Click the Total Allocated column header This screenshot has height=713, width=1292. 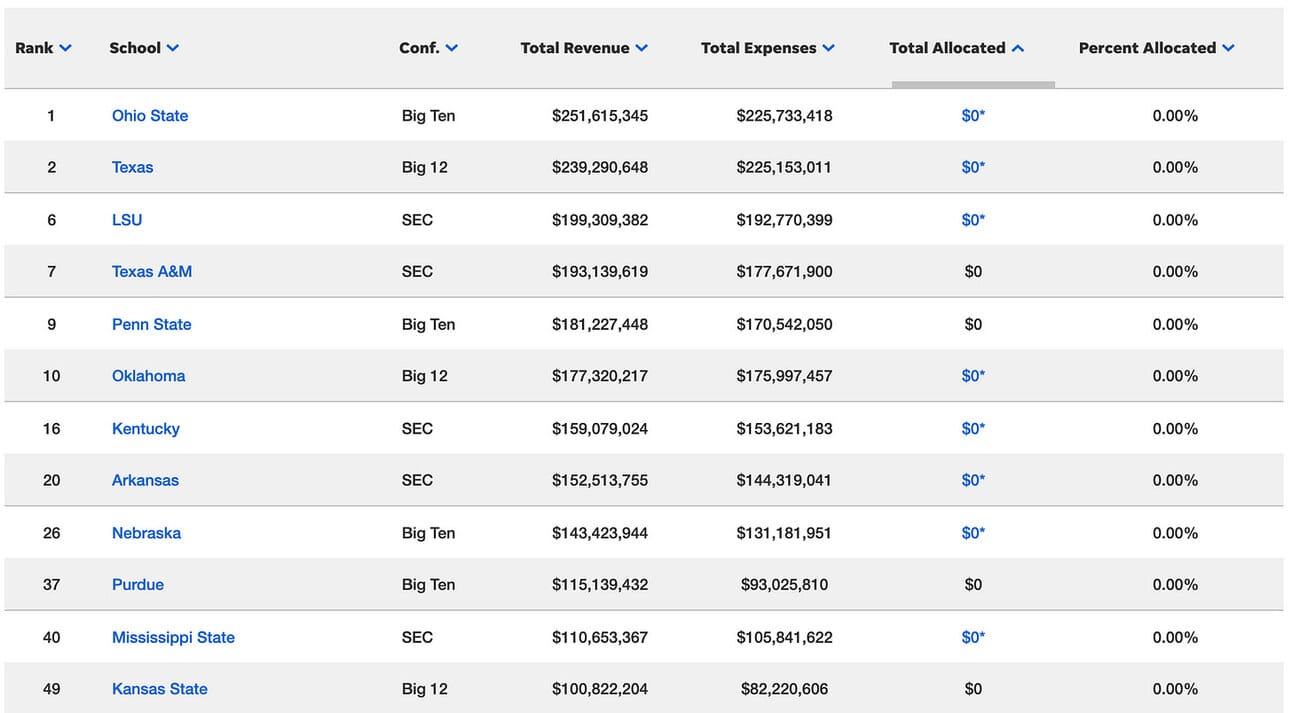[x=947, y=48]
